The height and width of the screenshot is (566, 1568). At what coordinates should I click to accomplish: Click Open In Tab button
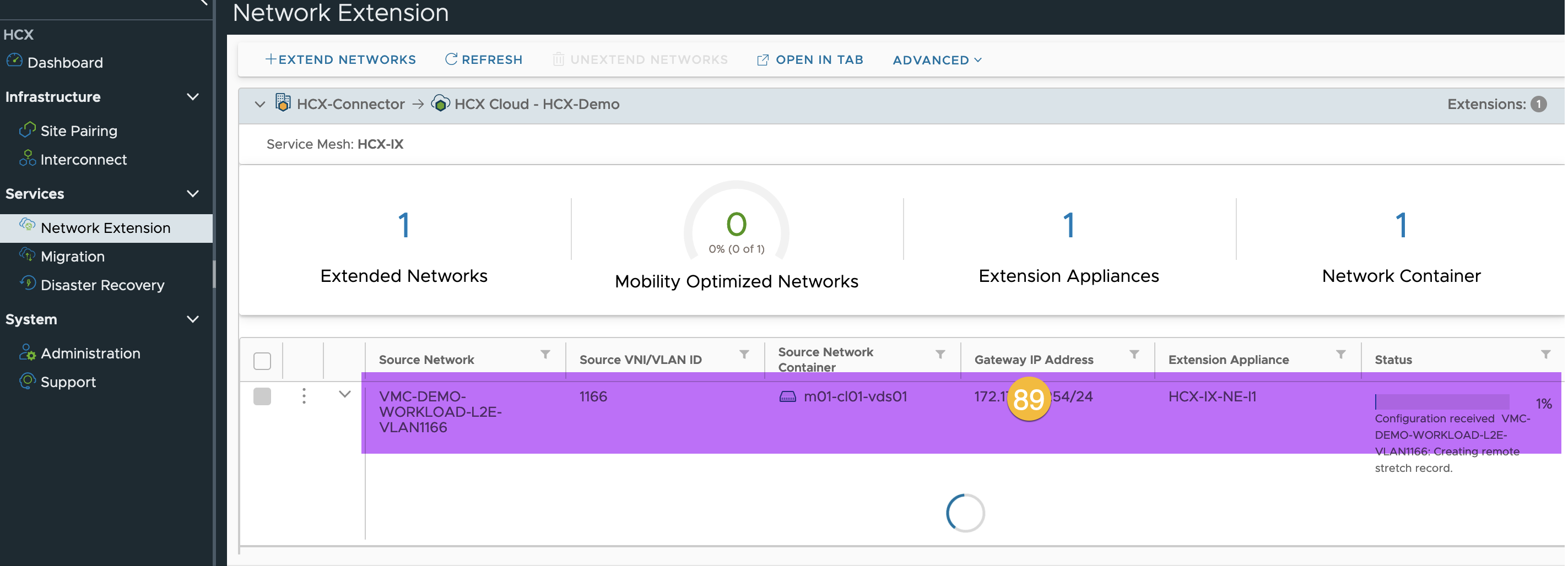[810, 59]
